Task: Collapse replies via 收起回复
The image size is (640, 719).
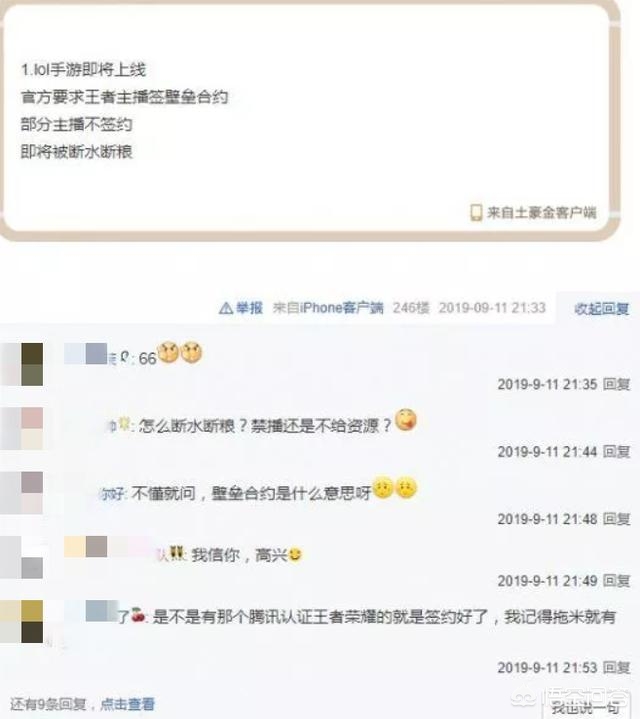Action: coord(601,309)
